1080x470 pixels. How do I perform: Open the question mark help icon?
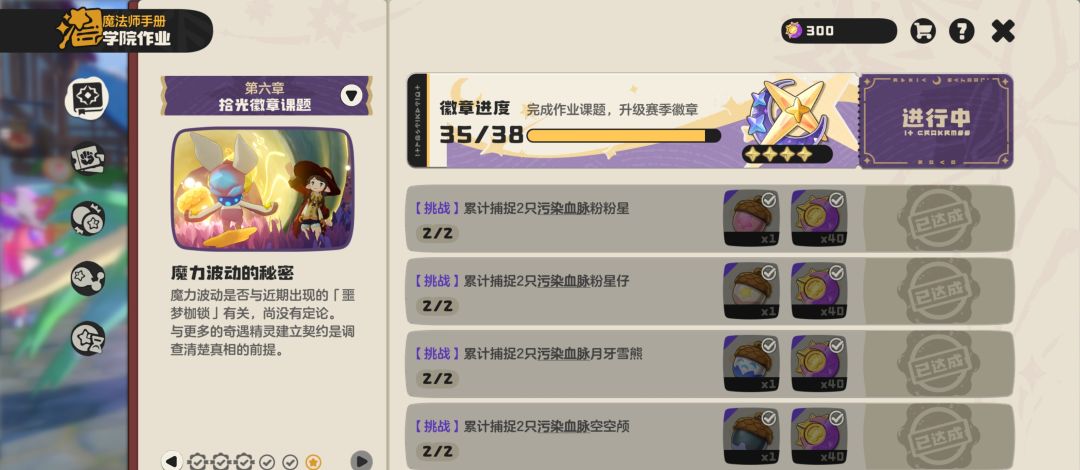[962, 31]
